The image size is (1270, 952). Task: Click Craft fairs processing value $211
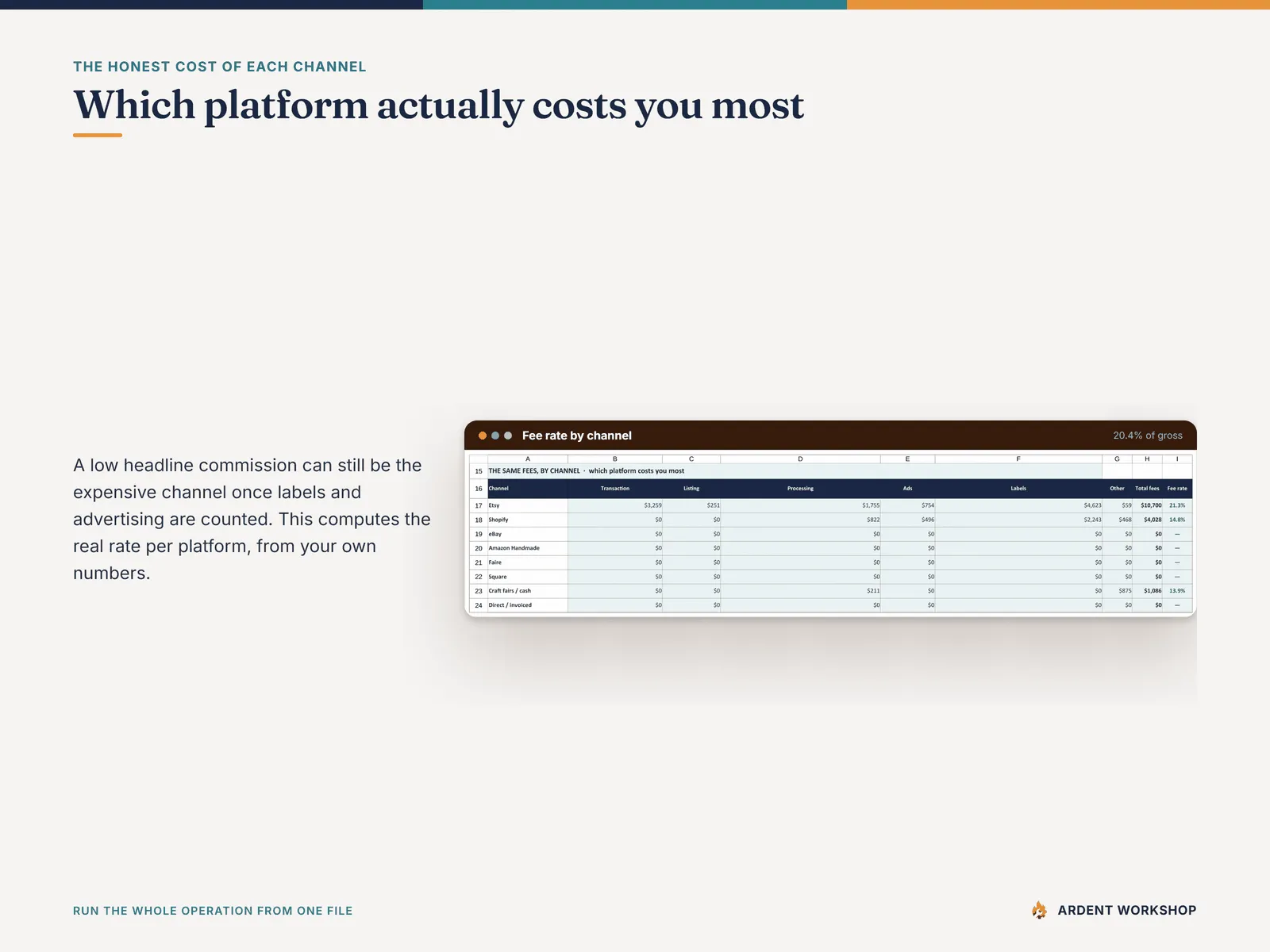pos(873,591)
